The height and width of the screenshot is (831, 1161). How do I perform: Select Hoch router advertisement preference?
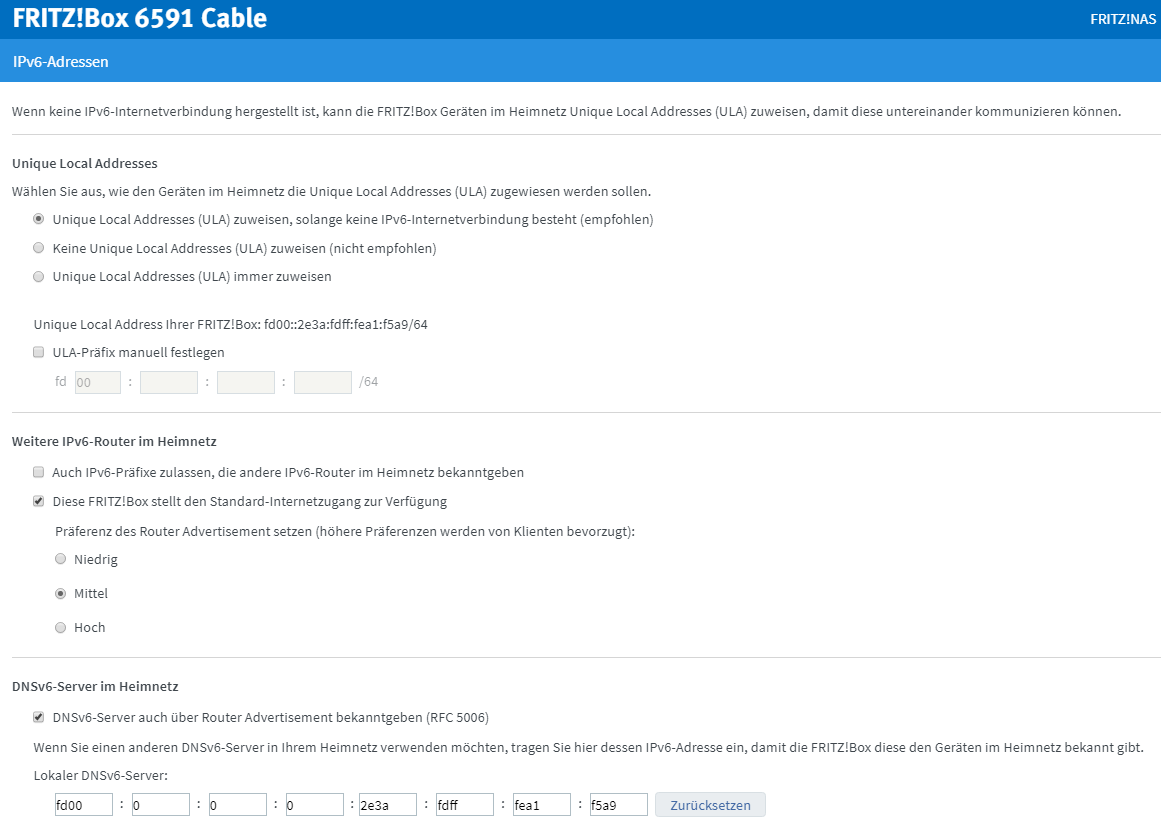click(61, 627)
